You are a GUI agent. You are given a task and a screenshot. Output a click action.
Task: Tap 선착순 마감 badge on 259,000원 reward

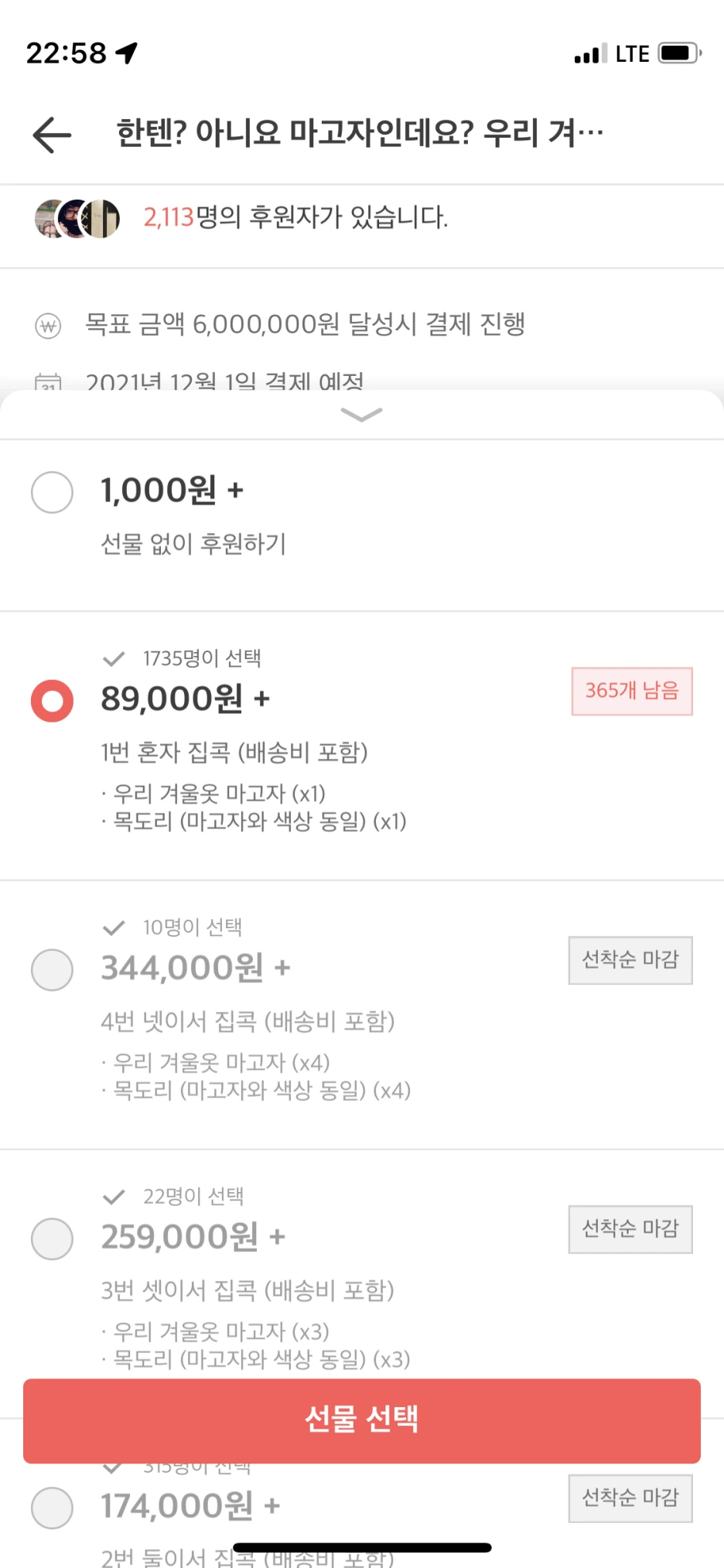(630, 1228)
